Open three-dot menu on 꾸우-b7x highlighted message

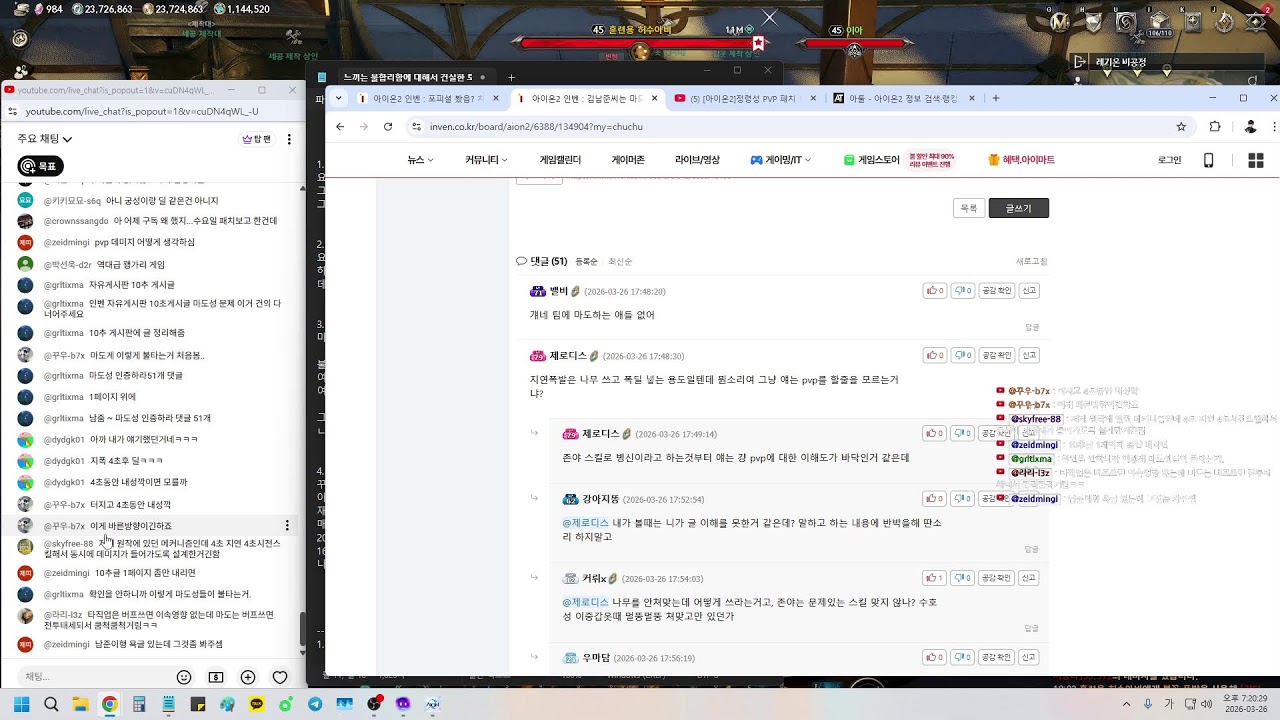tap(287, 526)
